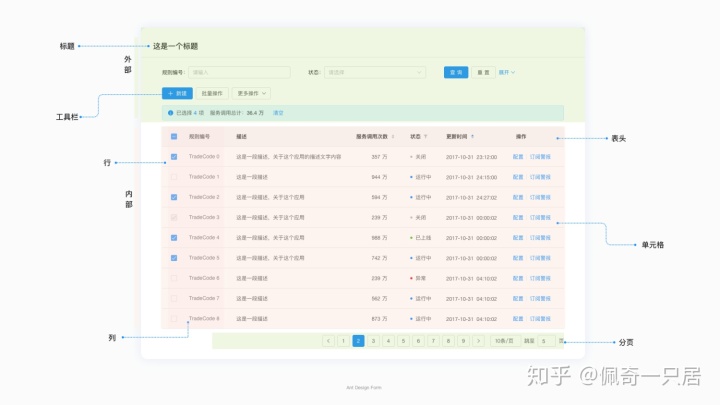Open the 状态 select dropdown
Viewport: 720px width, 405px height.
point(375,72)
